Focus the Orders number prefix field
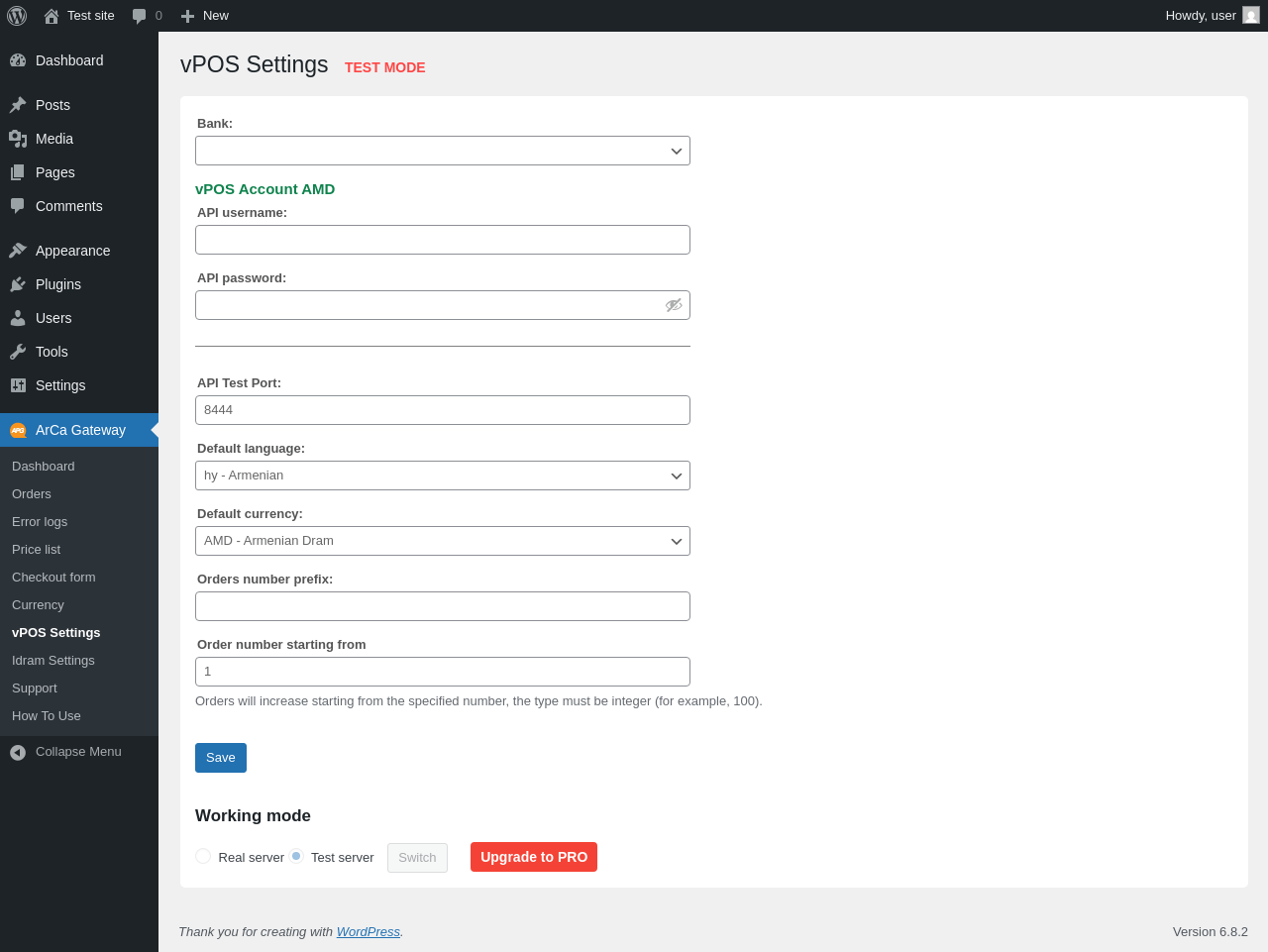Screen dimensions: 1268x952 click(443, 606)
